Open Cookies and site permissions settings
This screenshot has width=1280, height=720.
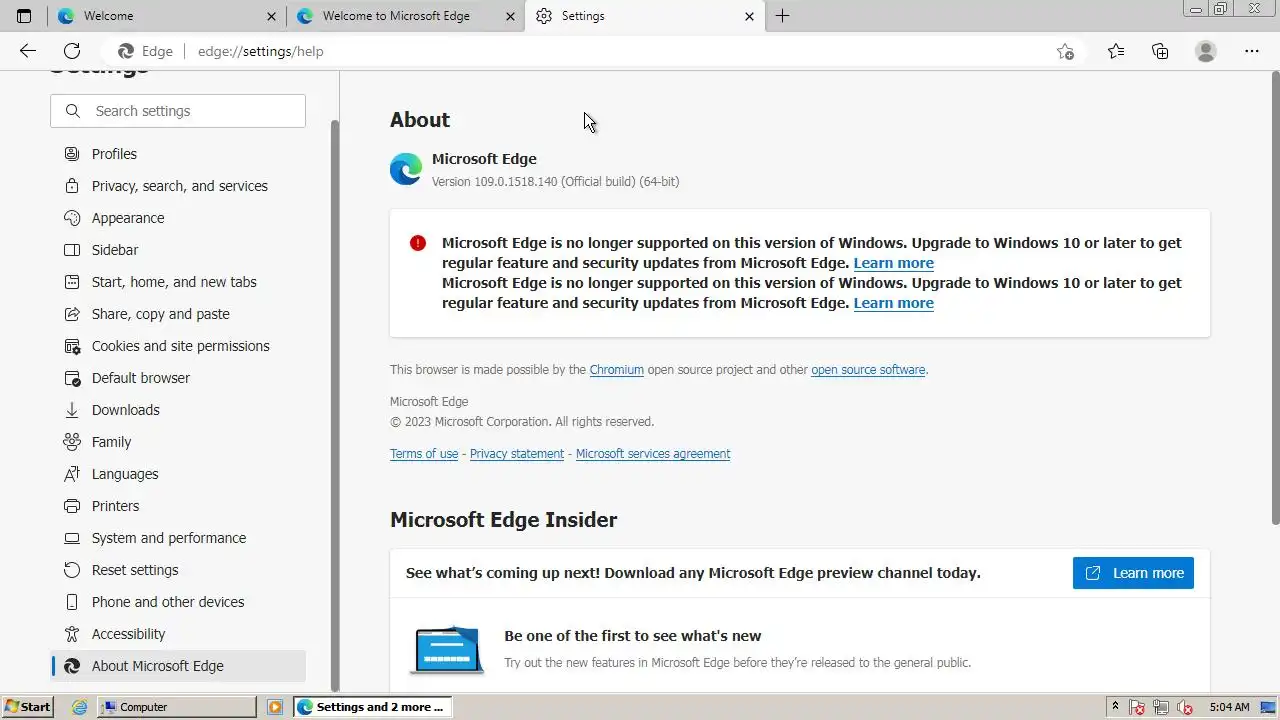click(178, 346)
